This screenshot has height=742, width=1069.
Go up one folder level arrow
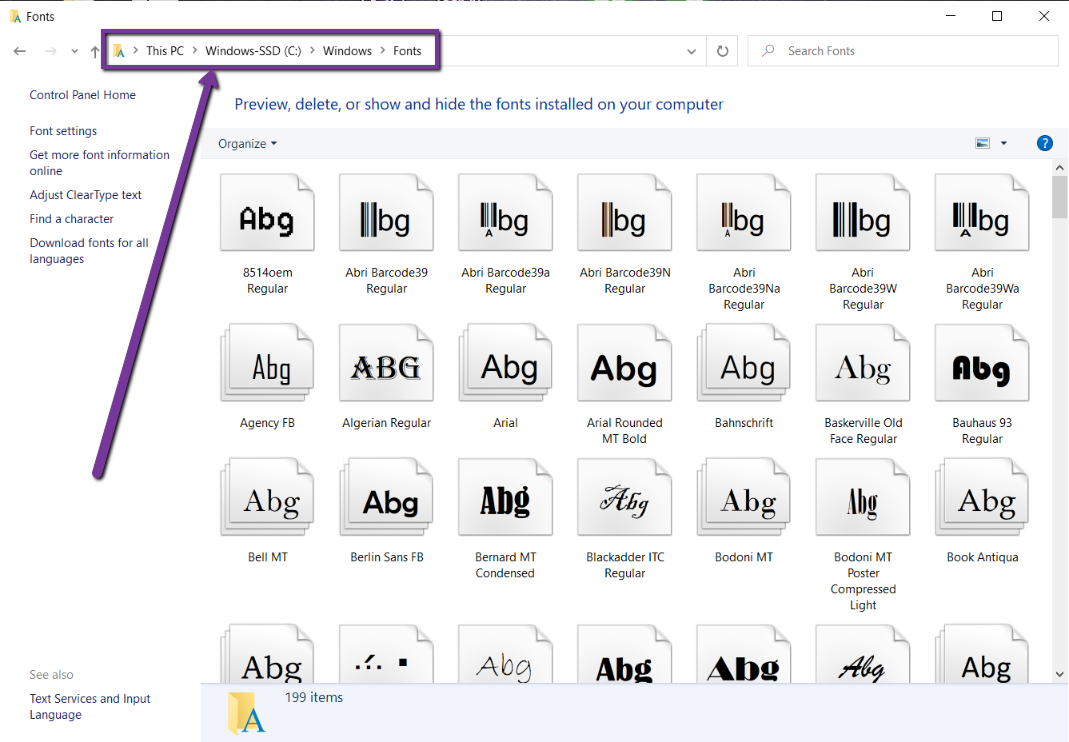click(95, 51)
